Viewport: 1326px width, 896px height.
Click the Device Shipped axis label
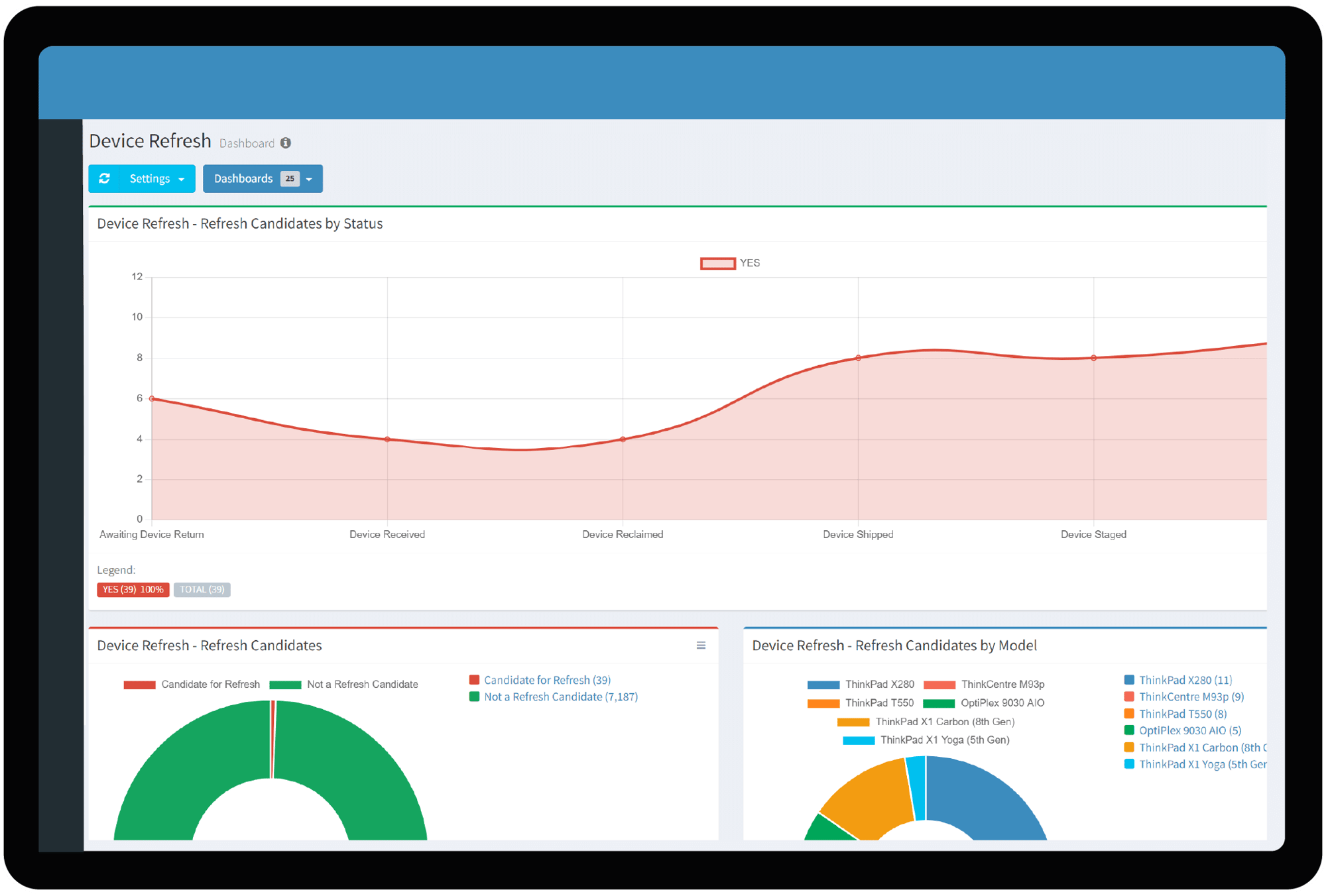click(858, 535)
